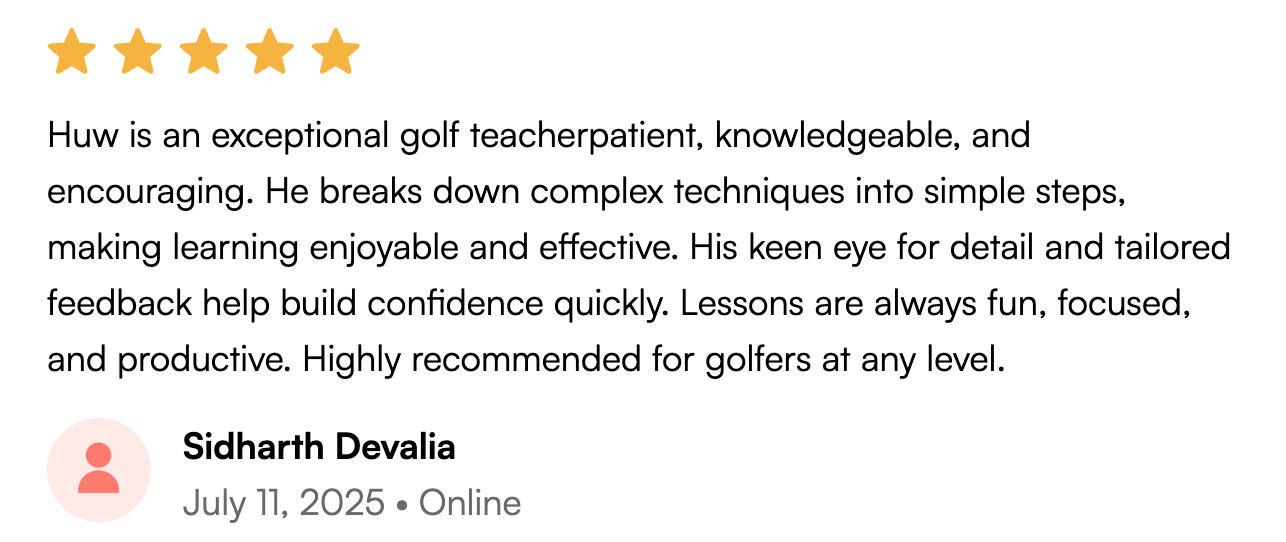Click the fourth yellow rating star
The image size is (1286, 542).
coord(269,52)
